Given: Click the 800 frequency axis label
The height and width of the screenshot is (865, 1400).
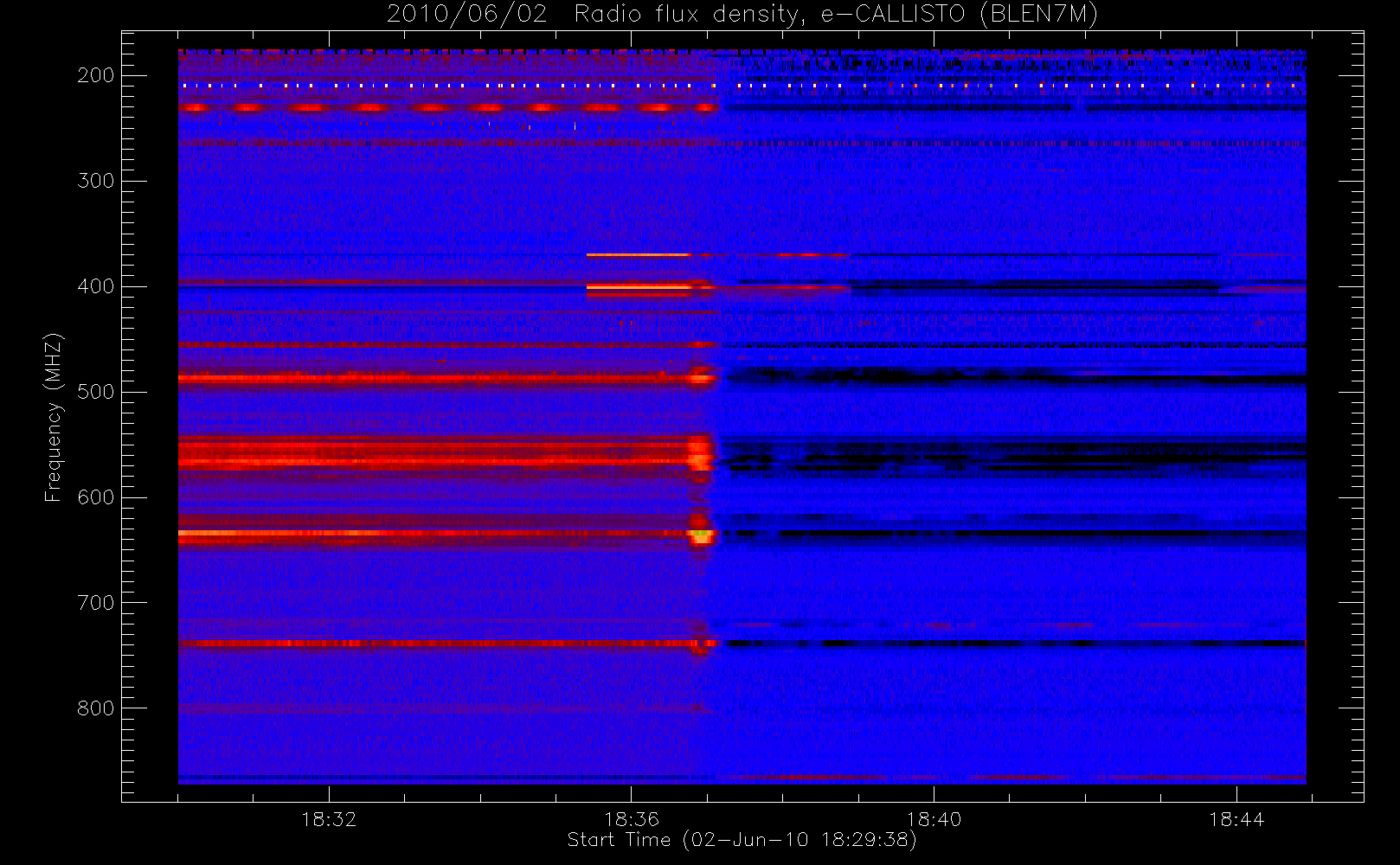Looking at the screenshot, I should click(x=96, y=708).
